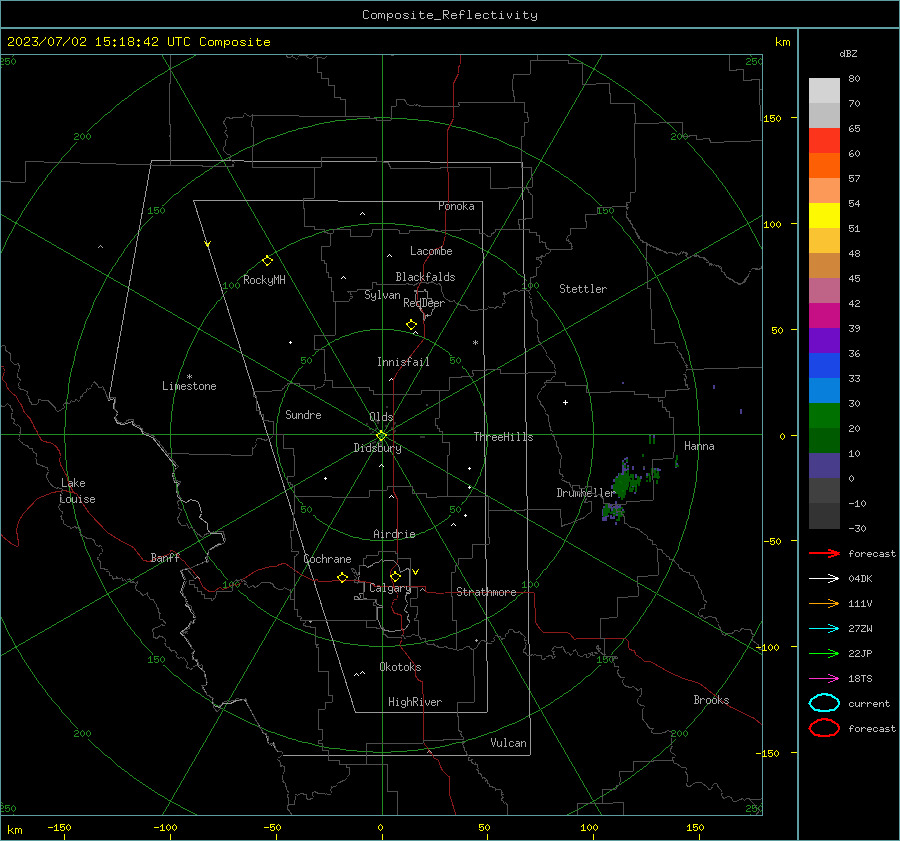900x841 pixels.
Task: Click the Vulcan town label
Action: coord(508,743)
